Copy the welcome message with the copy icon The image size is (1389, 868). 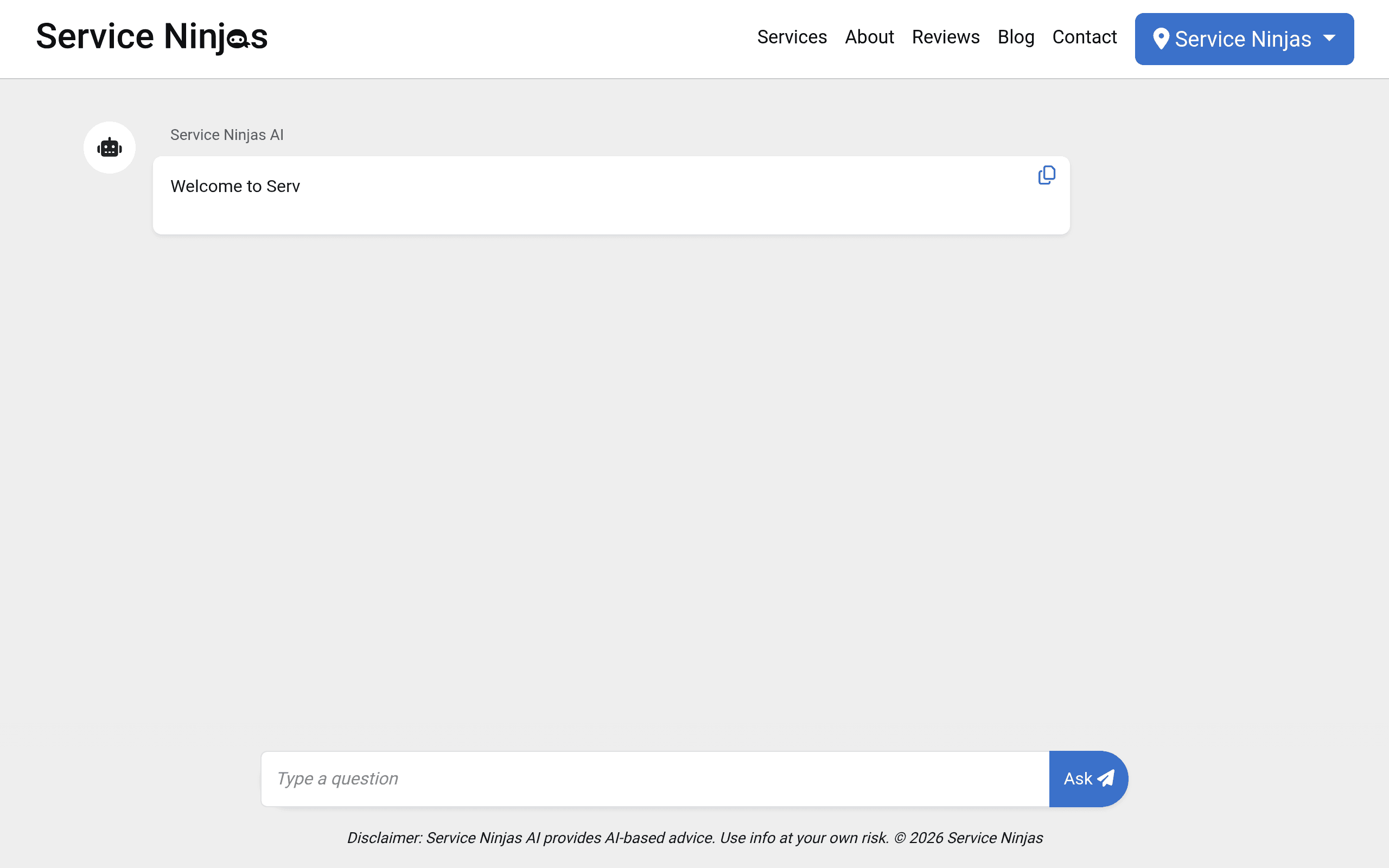click(1046, 175)
